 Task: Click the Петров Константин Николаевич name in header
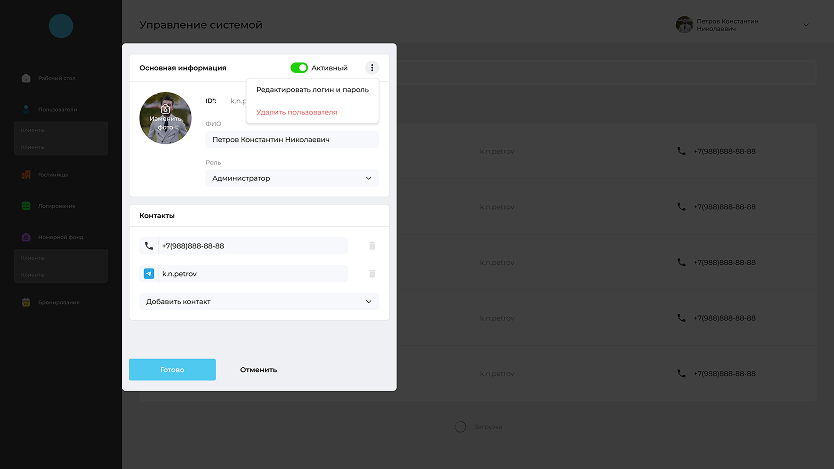click(x=727, y=25)
